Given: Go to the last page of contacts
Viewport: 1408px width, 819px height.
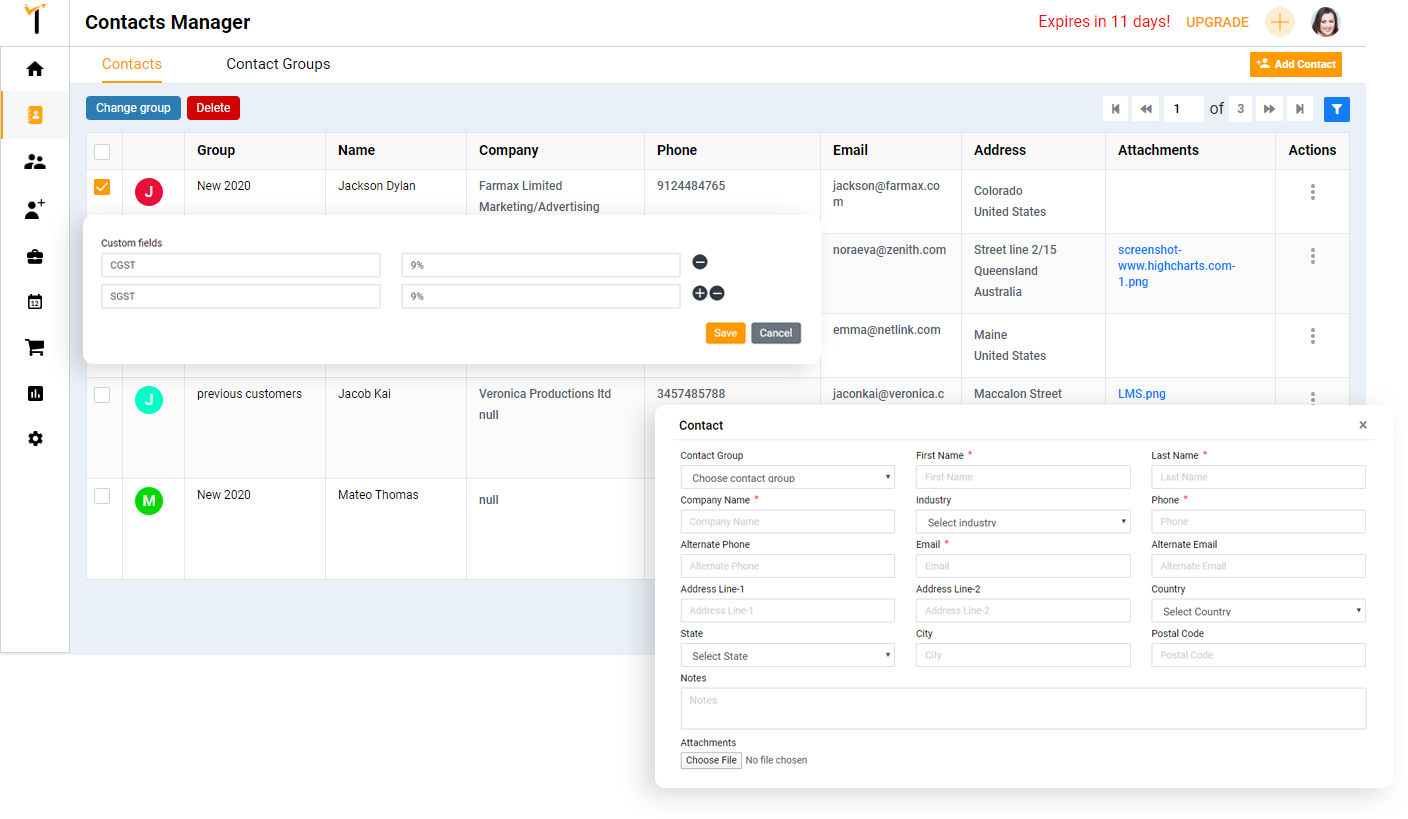Looking at the screenshot, I should click(x=1300, y=109).
